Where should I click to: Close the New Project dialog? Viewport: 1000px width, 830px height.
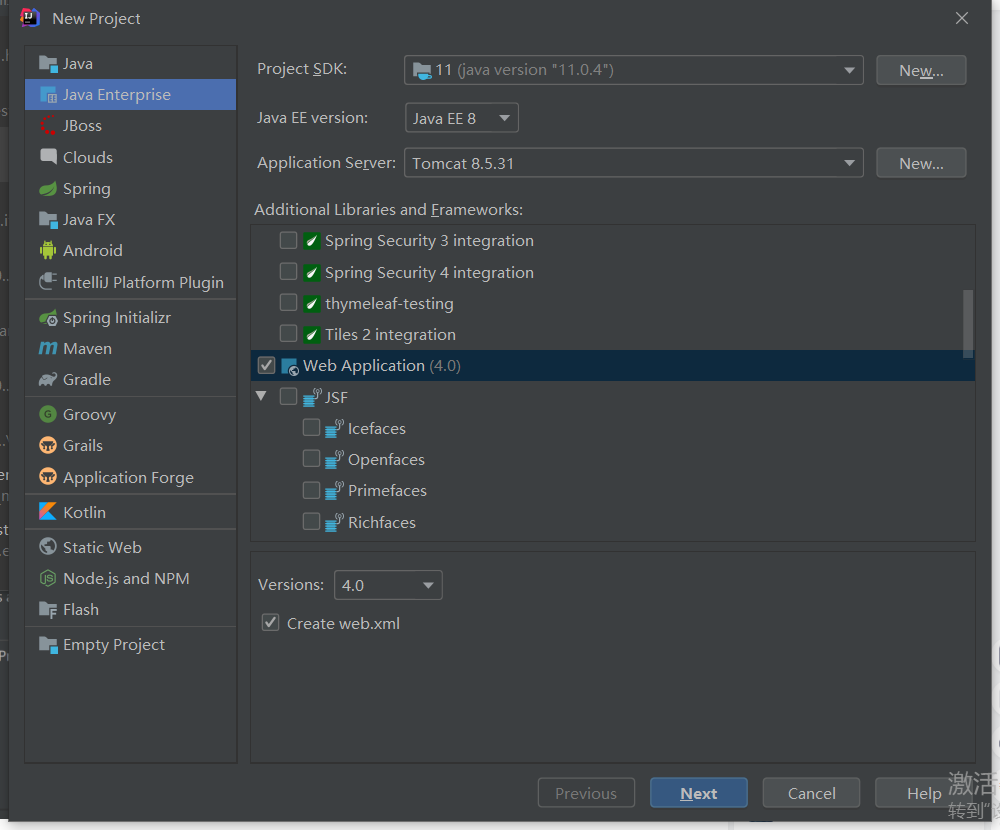[962, 18]
